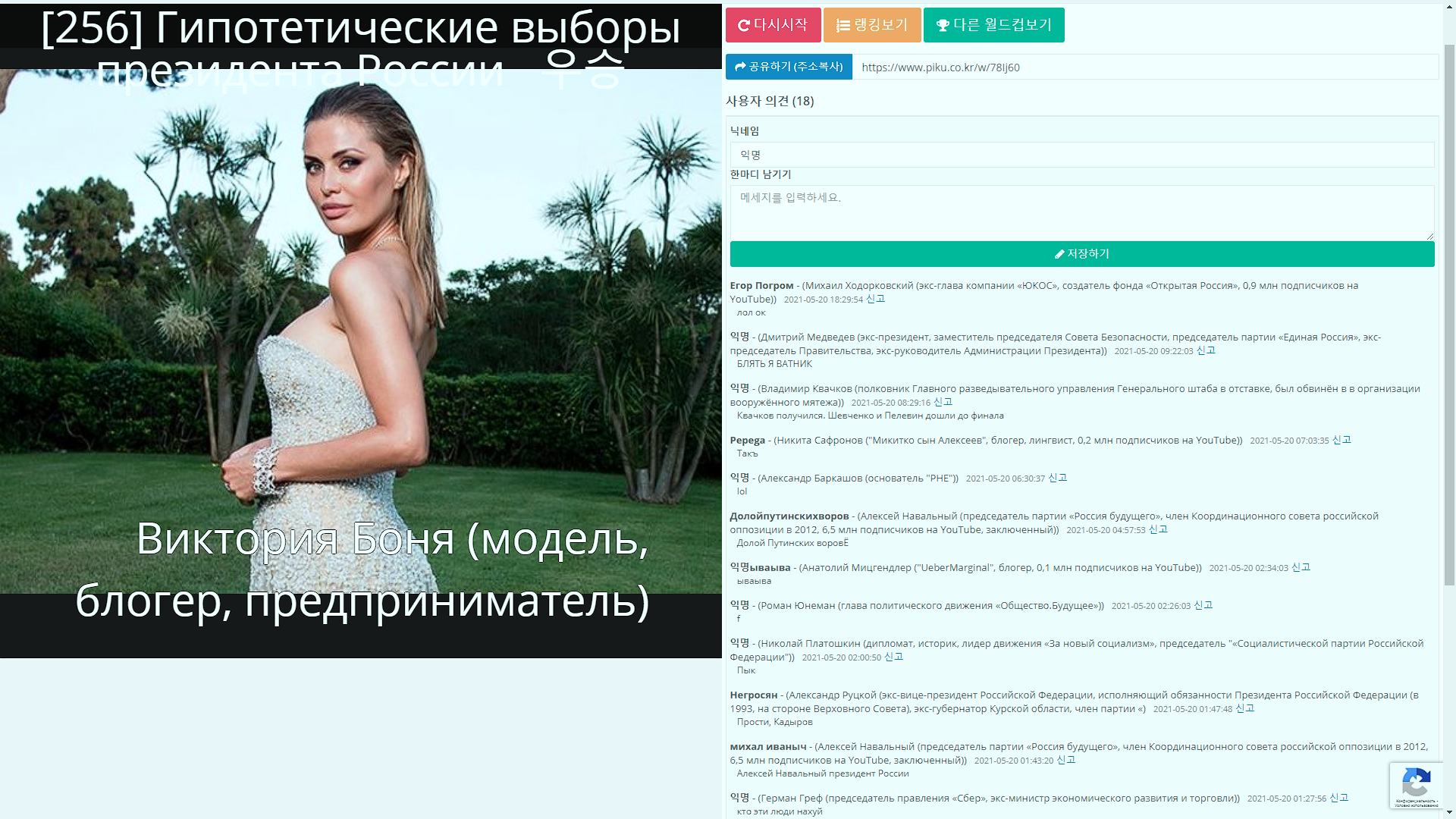
Task: Click the textarea resize handle corner
Action: click(x=1430, y=237)
